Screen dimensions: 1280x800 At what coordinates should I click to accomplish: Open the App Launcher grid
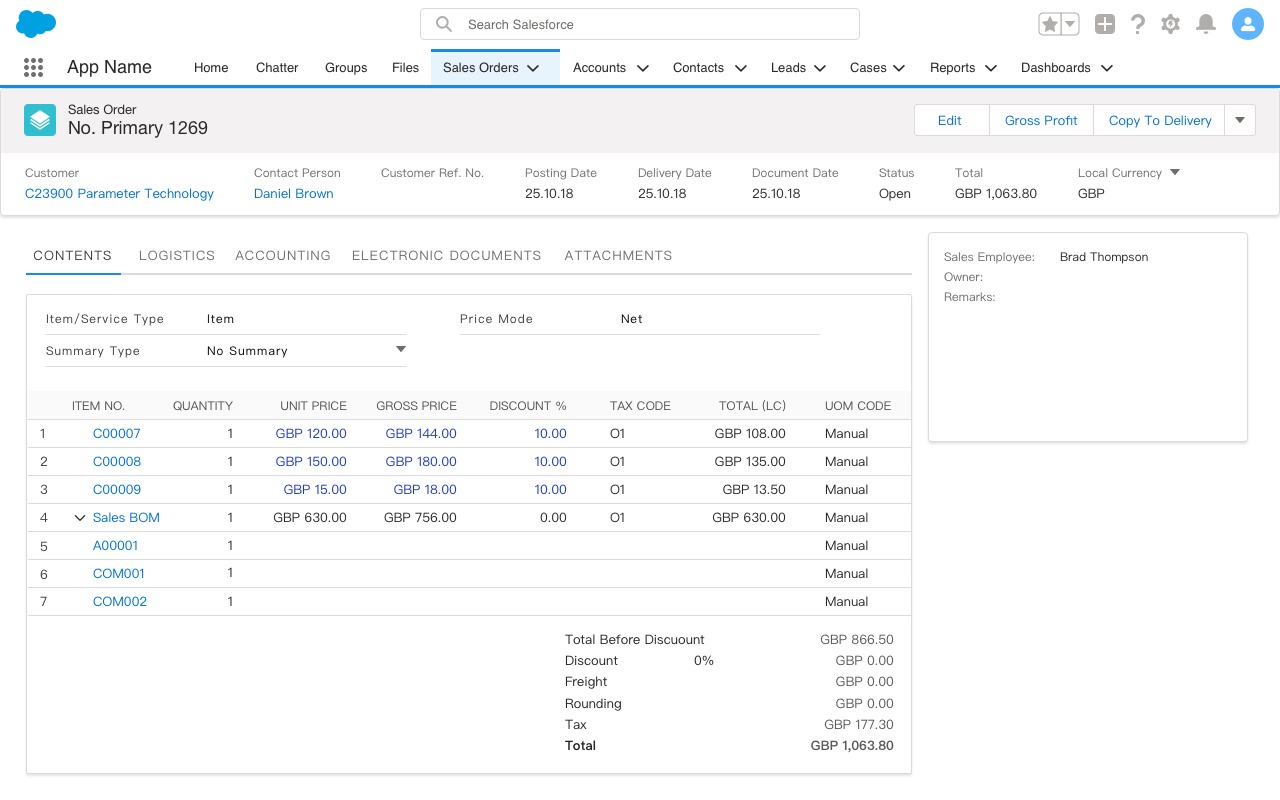pos(33,67)
